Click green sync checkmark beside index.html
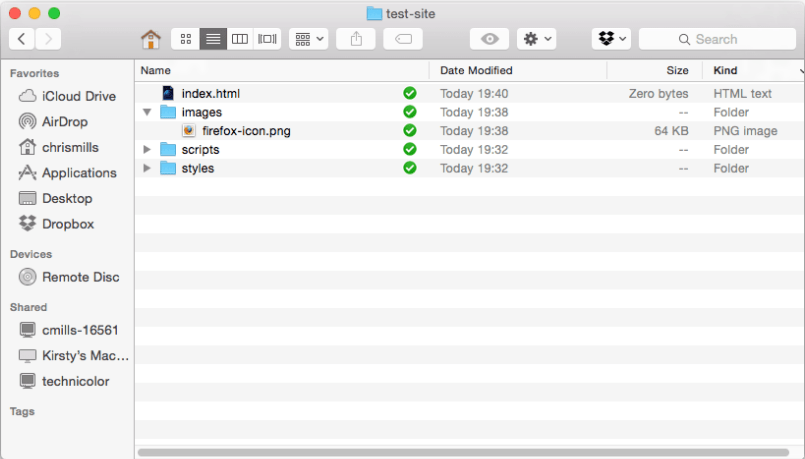Screen dimensions: 805x459 point(410,93)
